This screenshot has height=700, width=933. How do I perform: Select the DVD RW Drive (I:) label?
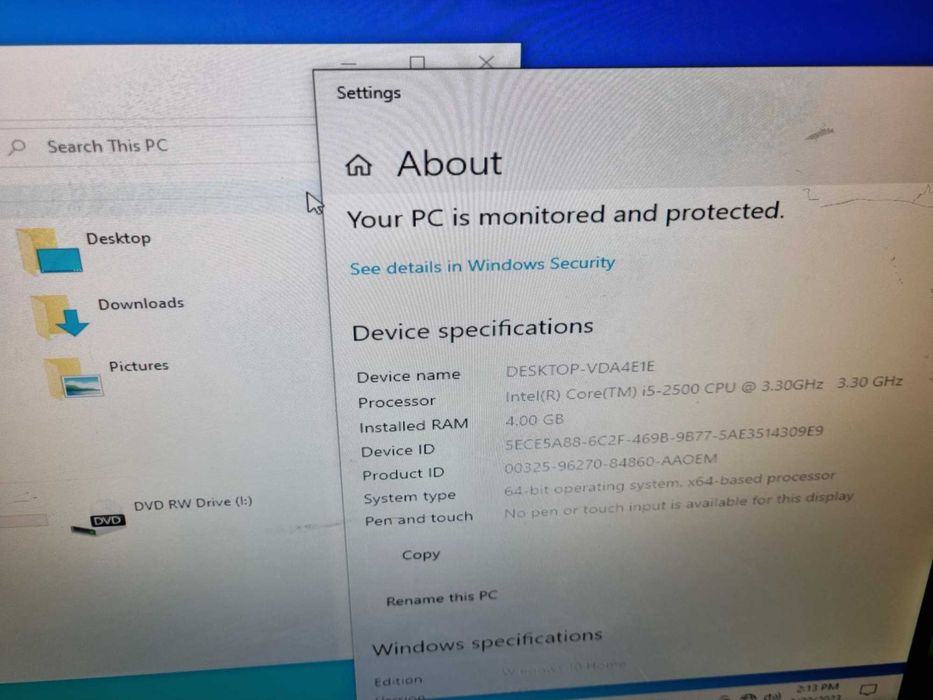coord(193,503)
